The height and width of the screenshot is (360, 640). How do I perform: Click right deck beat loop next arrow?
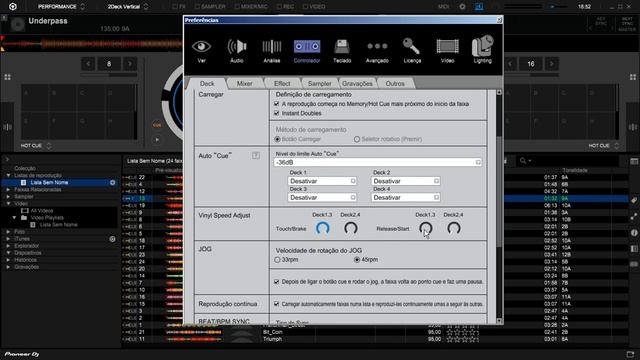point(551,64)
